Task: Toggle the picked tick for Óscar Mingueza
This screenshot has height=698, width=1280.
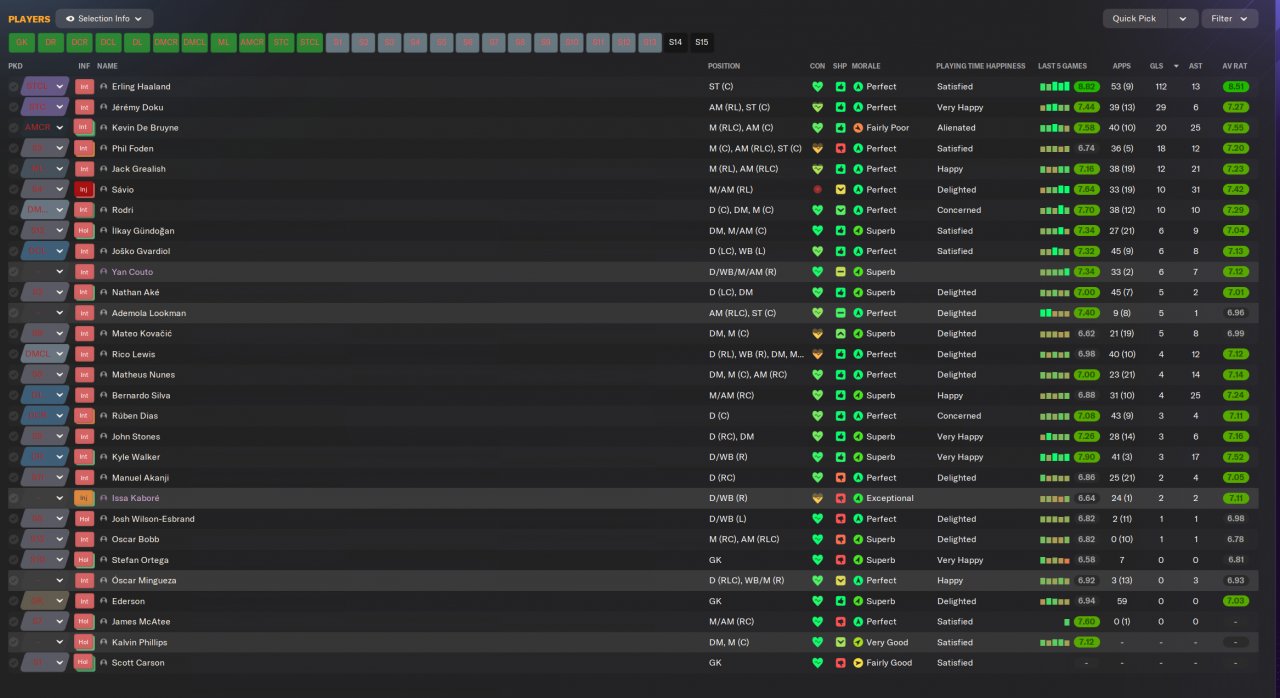Action: click(14, 580)
